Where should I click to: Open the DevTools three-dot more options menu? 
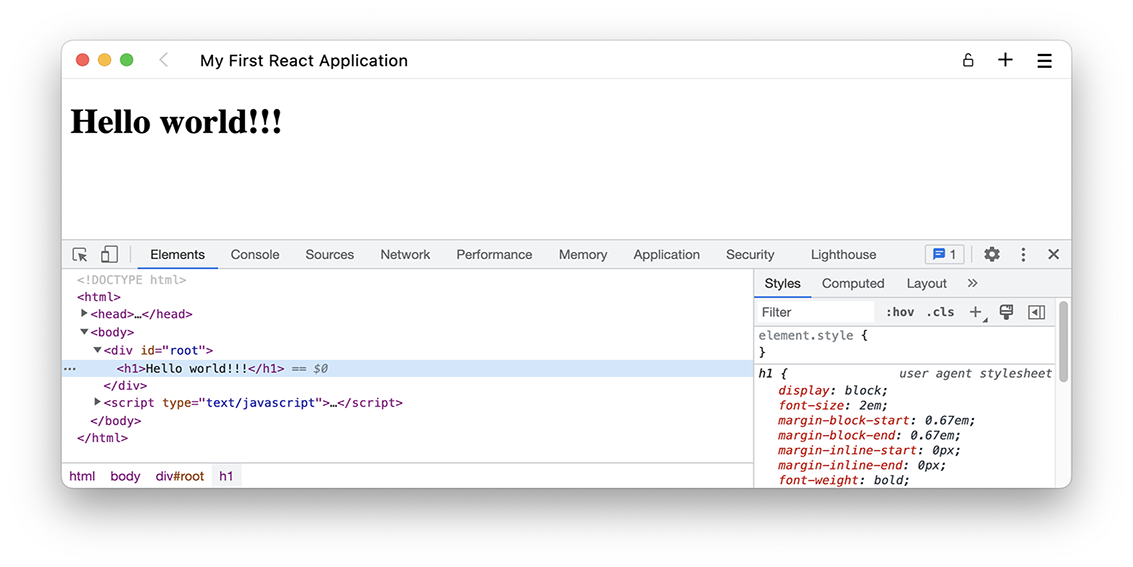tap(1023, 255)
